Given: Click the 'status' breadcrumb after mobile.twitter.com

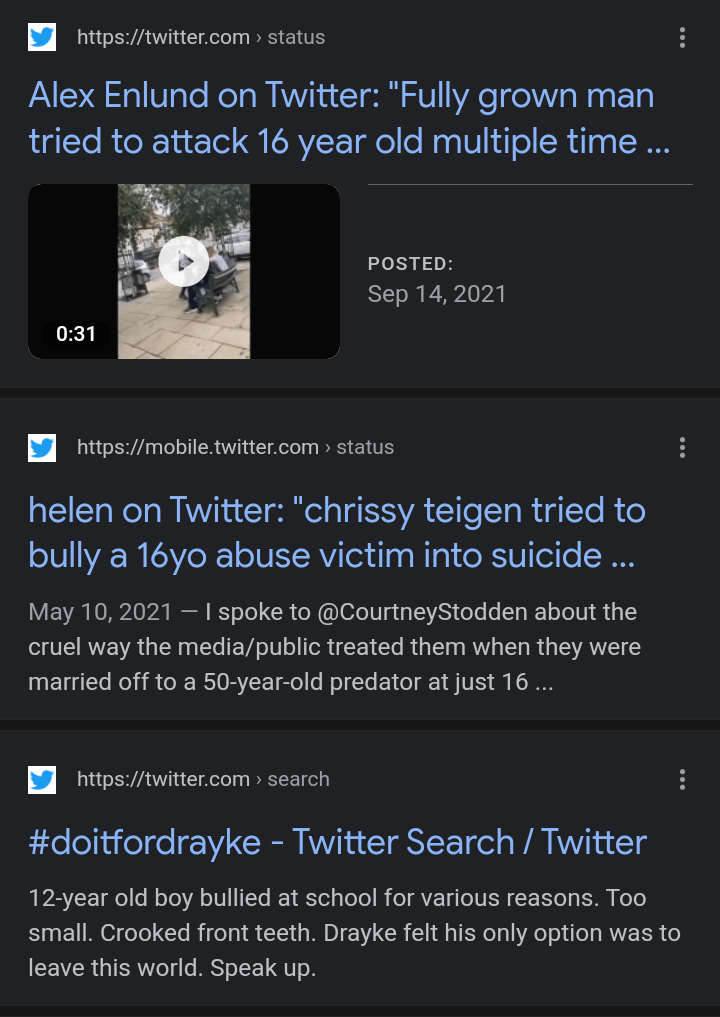Looking at the screenshot, I should click(365, 447).
